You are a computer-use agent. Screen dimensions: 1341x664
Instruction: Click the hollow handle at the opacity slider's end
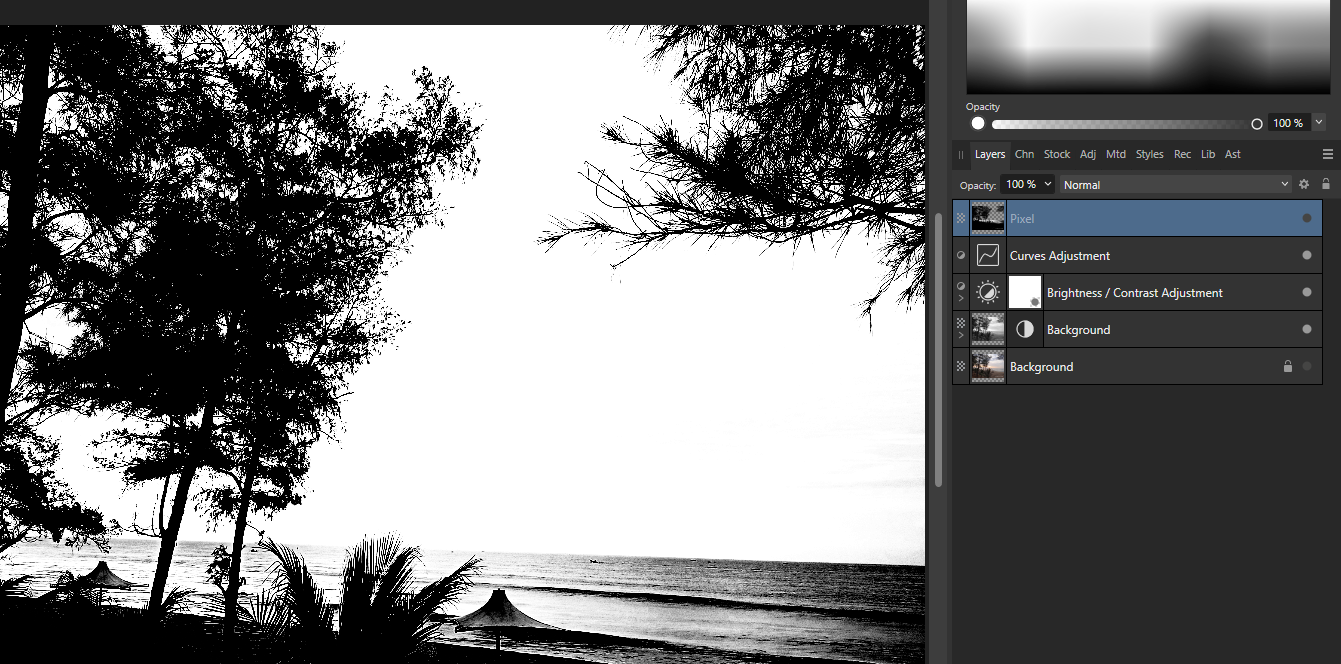coord(1257,123)
